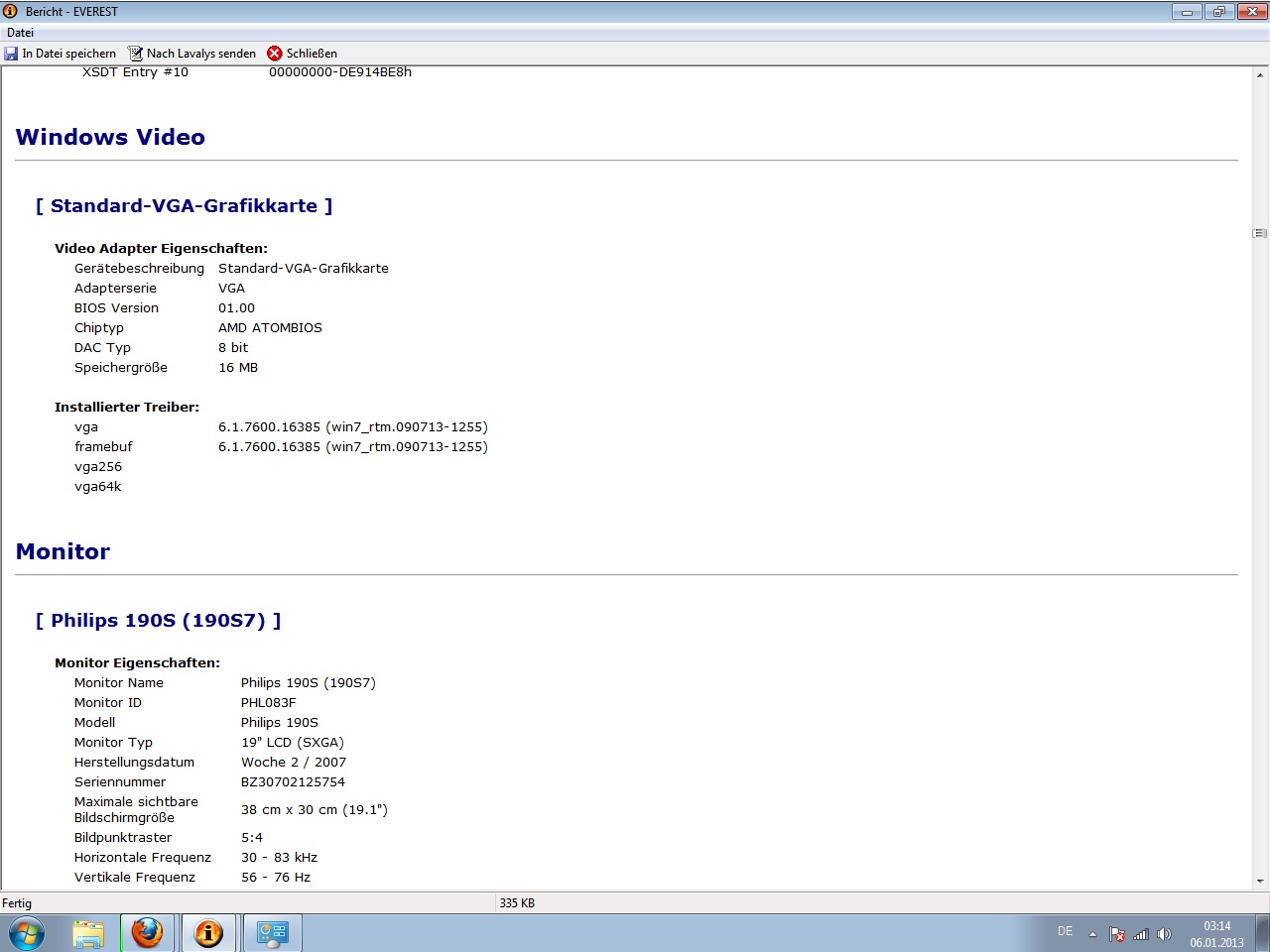Click 'Fertig' status bar text
The image size is (1270, 952).
tap(17, 903)
